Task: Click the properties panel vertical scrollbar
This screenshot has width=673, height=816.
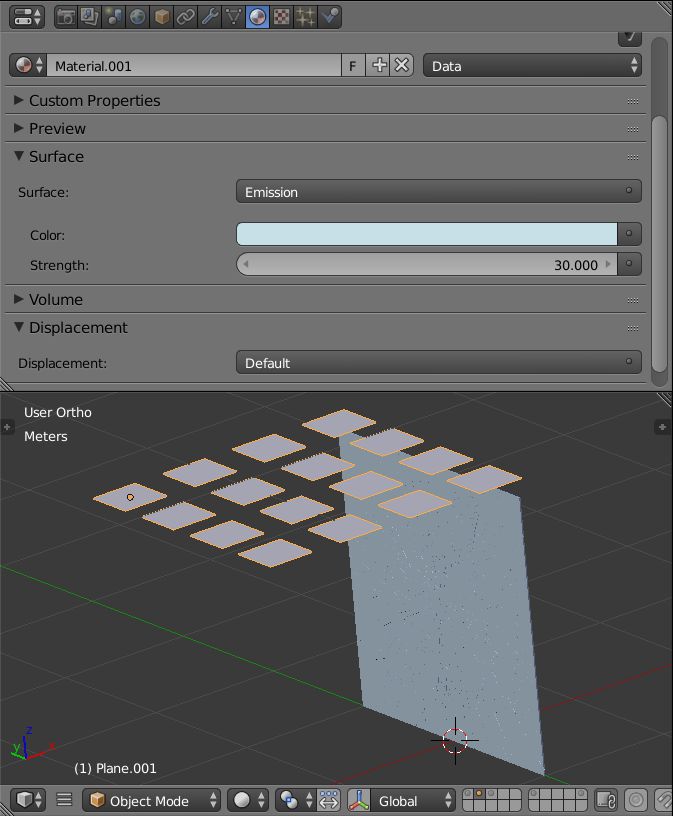Action: point(659,243)
